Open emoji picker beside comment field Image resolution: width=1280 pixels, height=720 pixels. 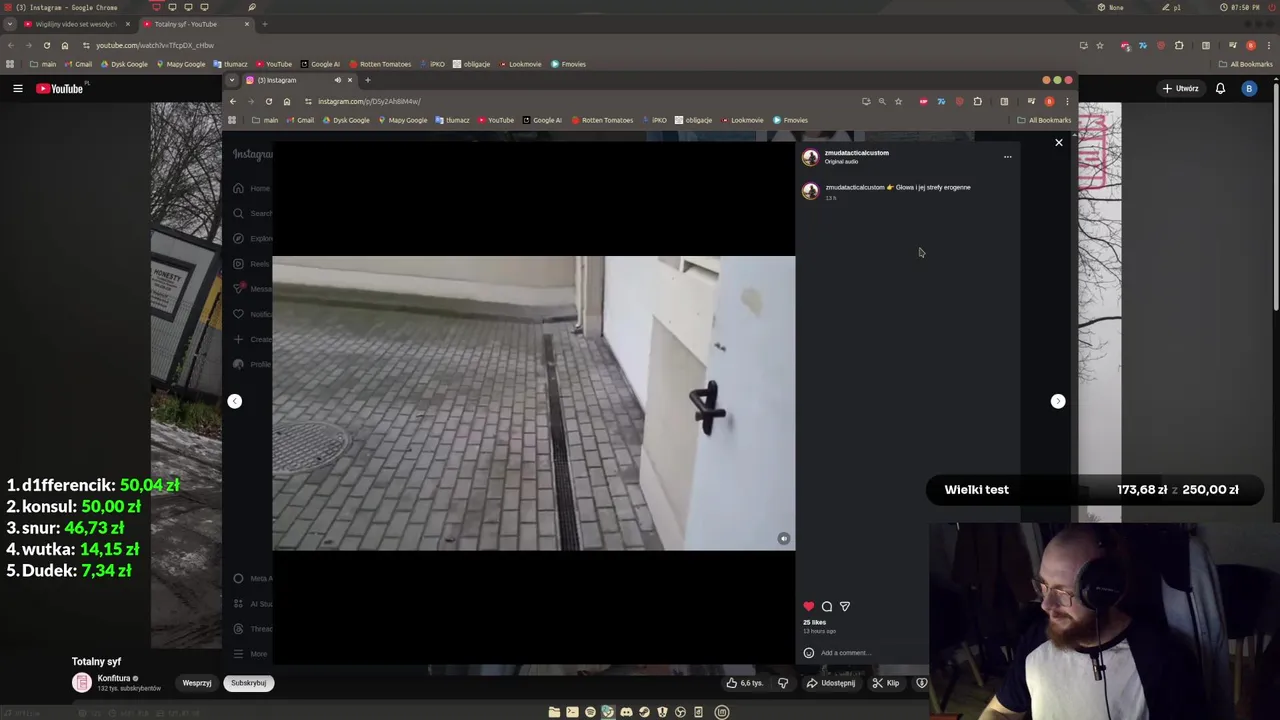pyautogui.click(x=809, y=653)
